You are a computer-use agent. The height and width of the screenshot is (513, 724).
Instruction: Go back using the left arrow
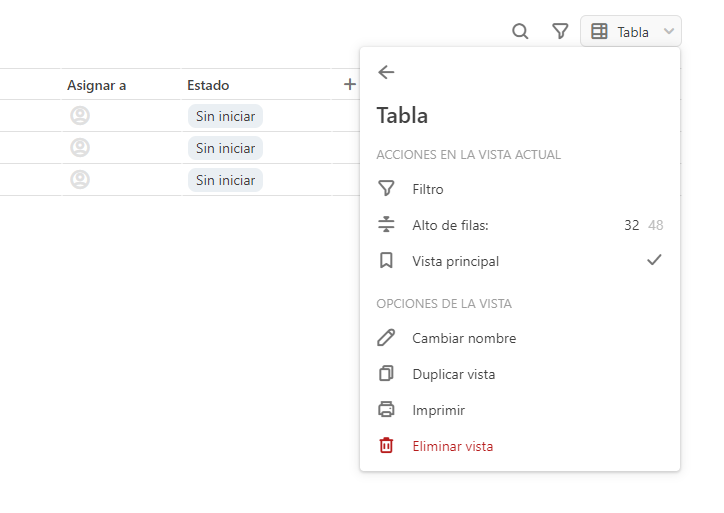(386, 72)
